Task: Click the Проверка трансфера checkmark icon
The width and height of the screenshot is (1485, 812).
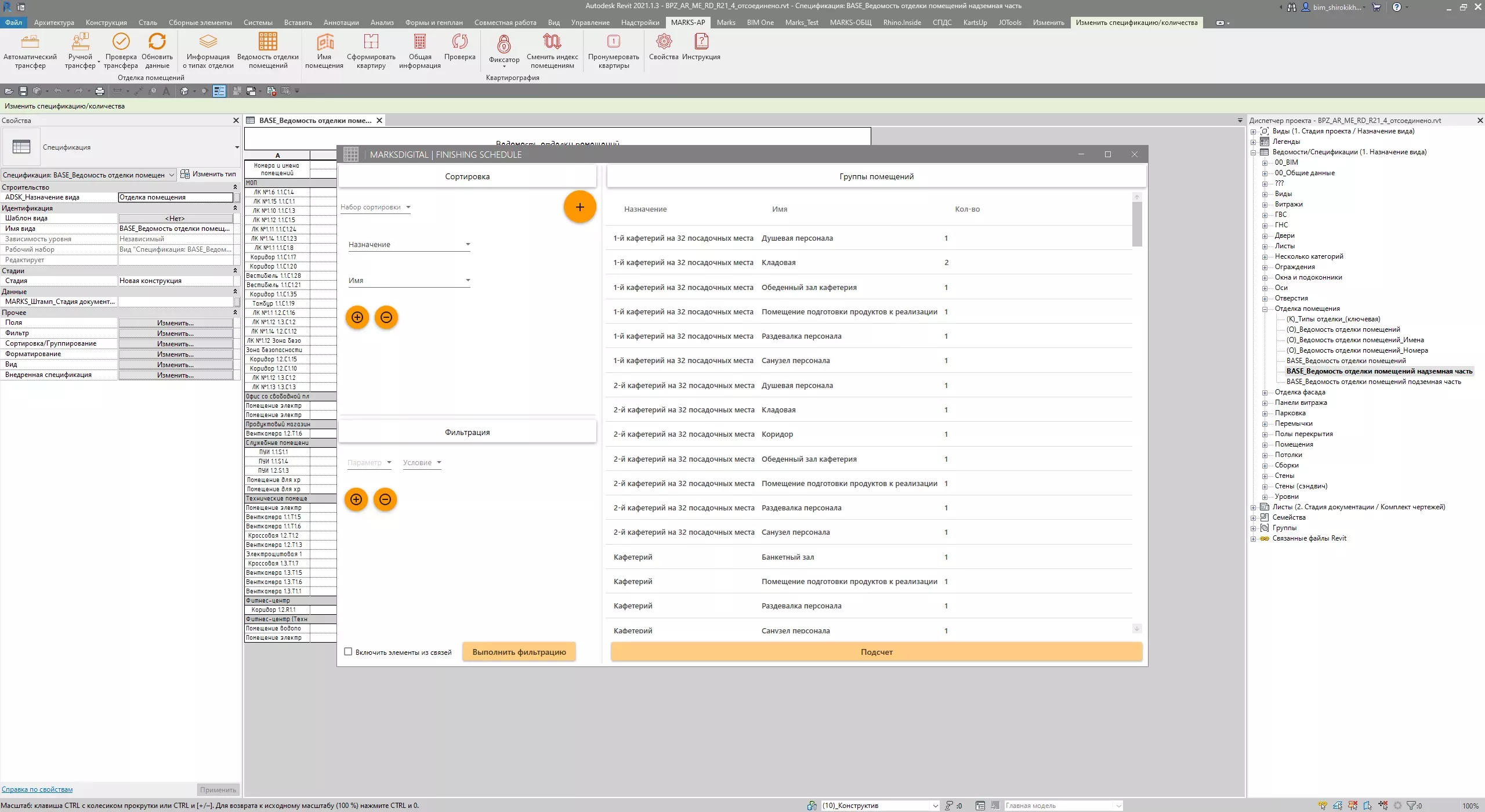Action: click(x=121, y=42)
